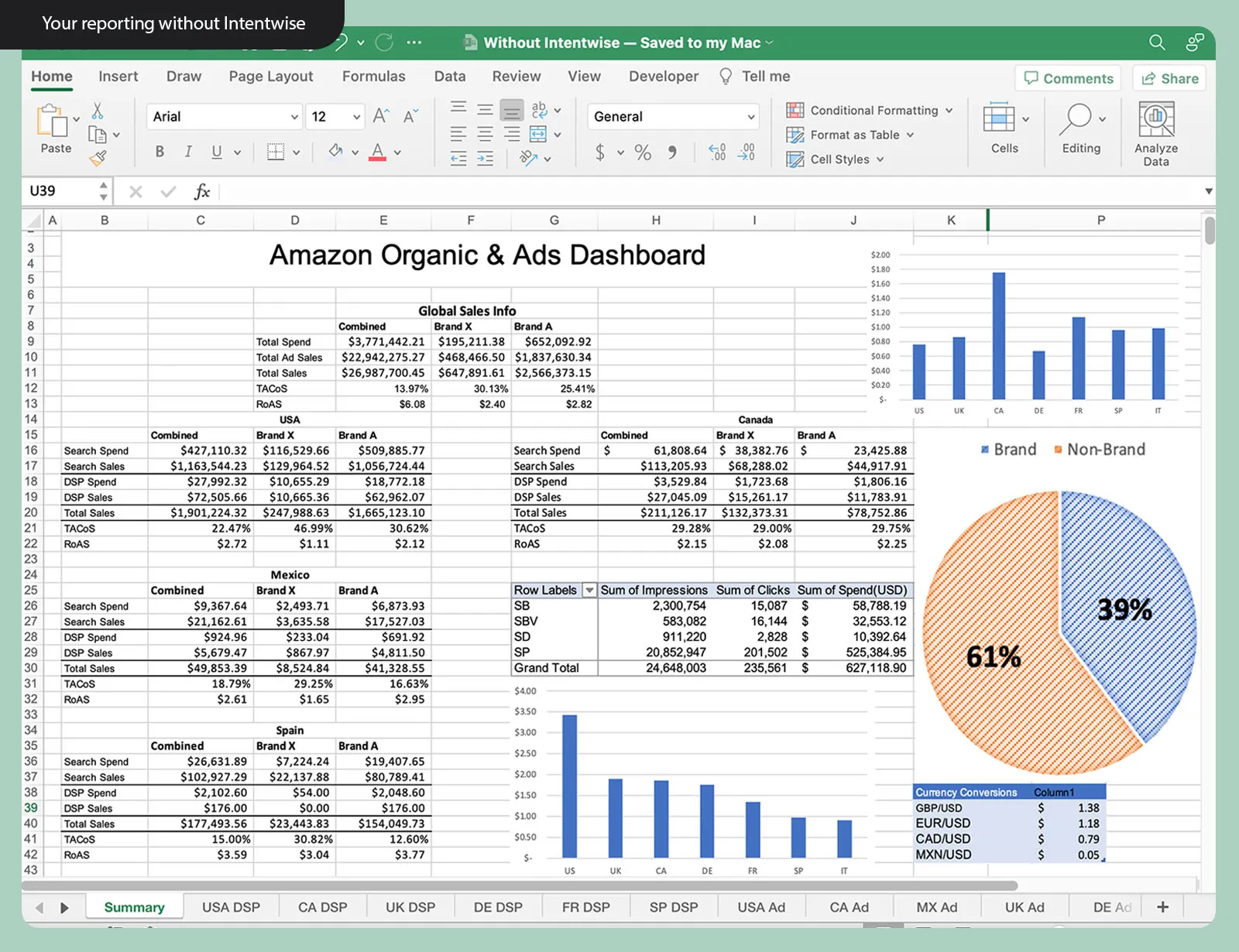Viewport: 1239px width, 952px height.
Task: Open the paste options arrow
Action: point(76,118)
